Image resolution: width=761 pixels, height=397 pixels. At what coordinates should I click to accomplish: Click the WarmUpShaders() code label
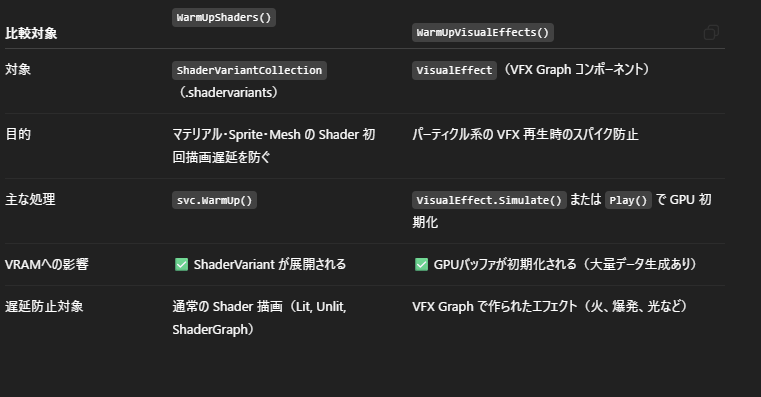(224, 17)
